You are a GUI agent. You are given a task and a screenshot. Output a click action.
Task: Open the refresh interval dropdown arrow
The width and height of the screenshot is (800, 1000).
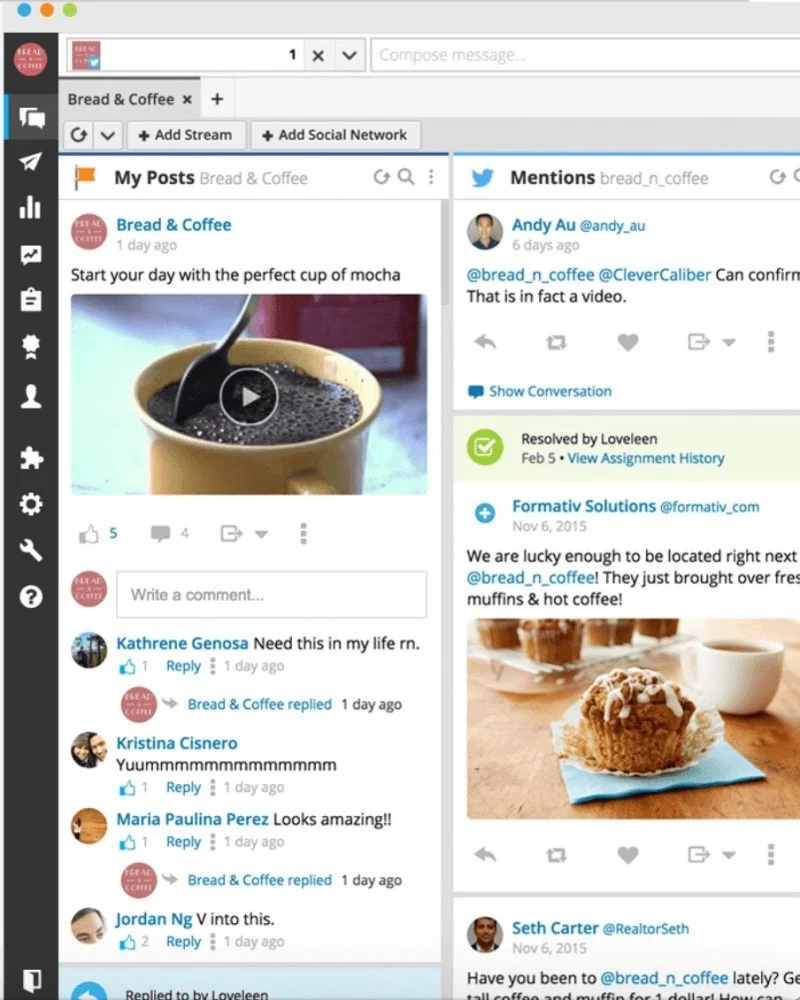click(x=108, y=135)
